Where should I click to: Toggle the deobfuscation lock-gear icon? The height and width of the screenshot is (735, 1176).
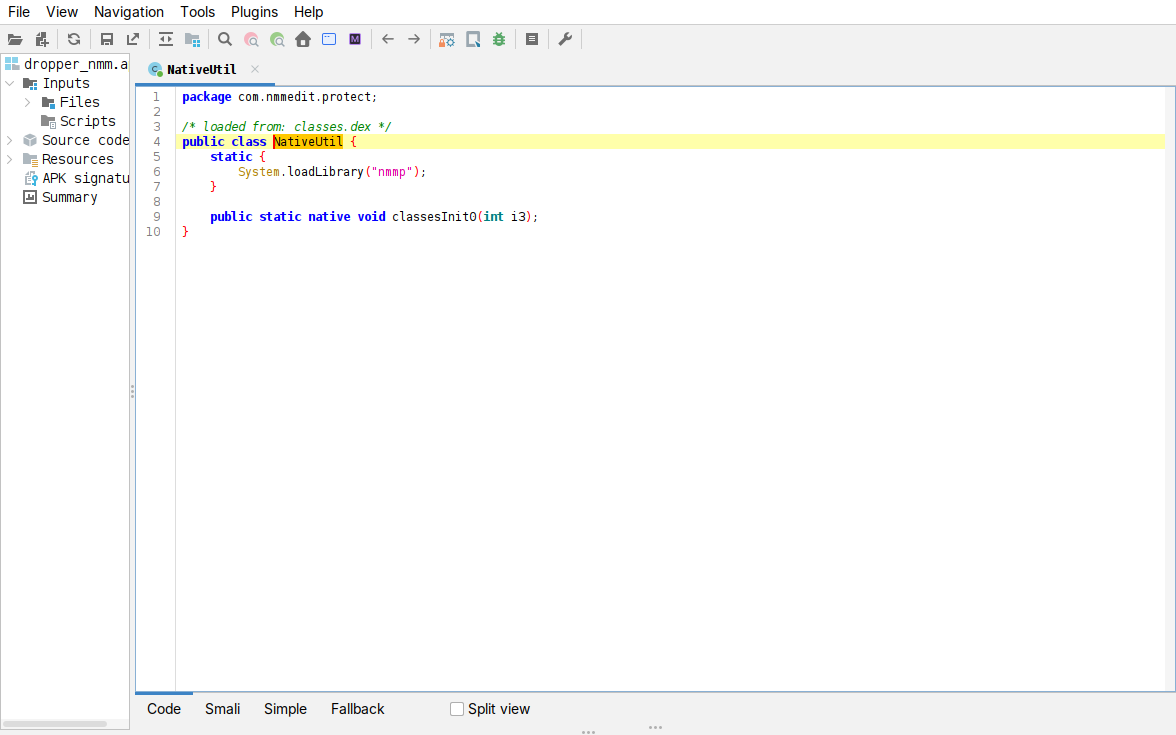point(447,40)
